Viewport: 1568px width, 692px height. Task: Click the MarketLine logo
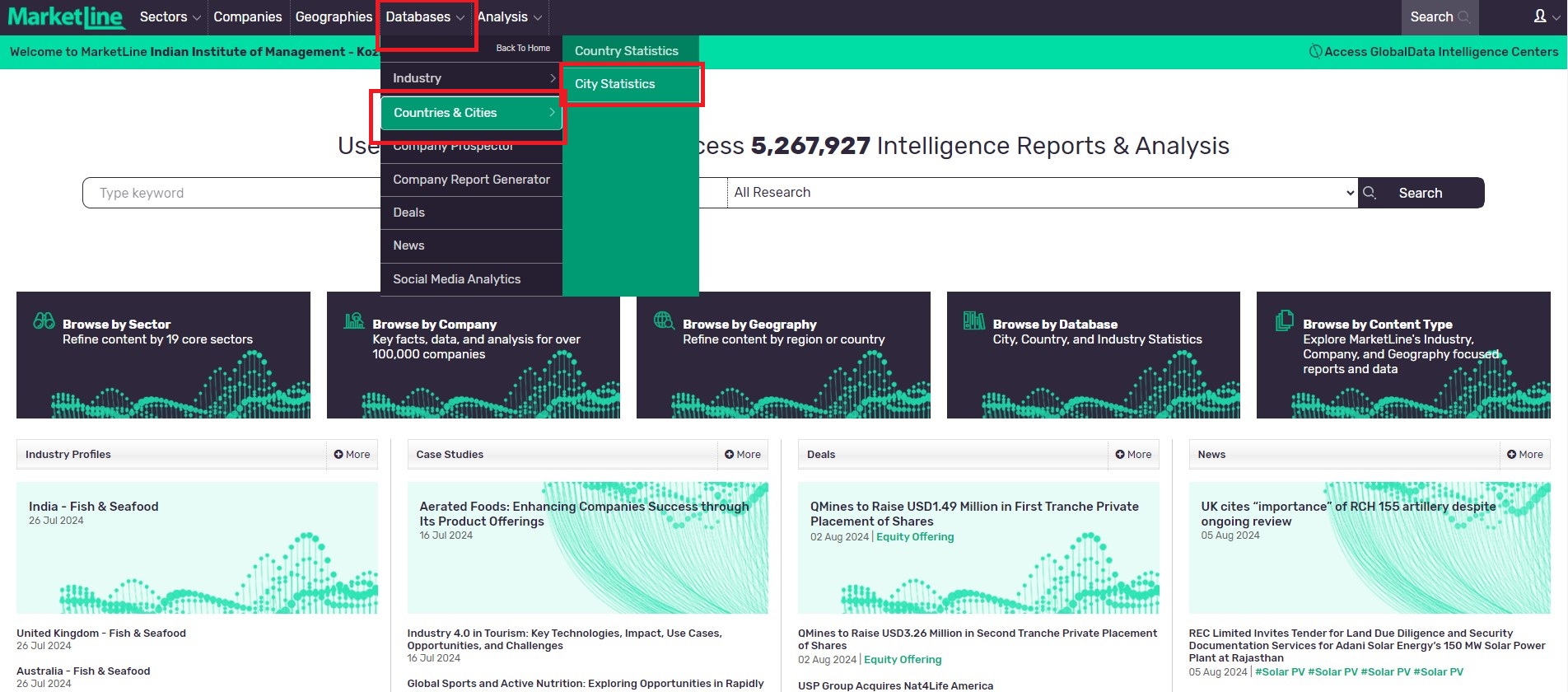click(x=66, y=17)
